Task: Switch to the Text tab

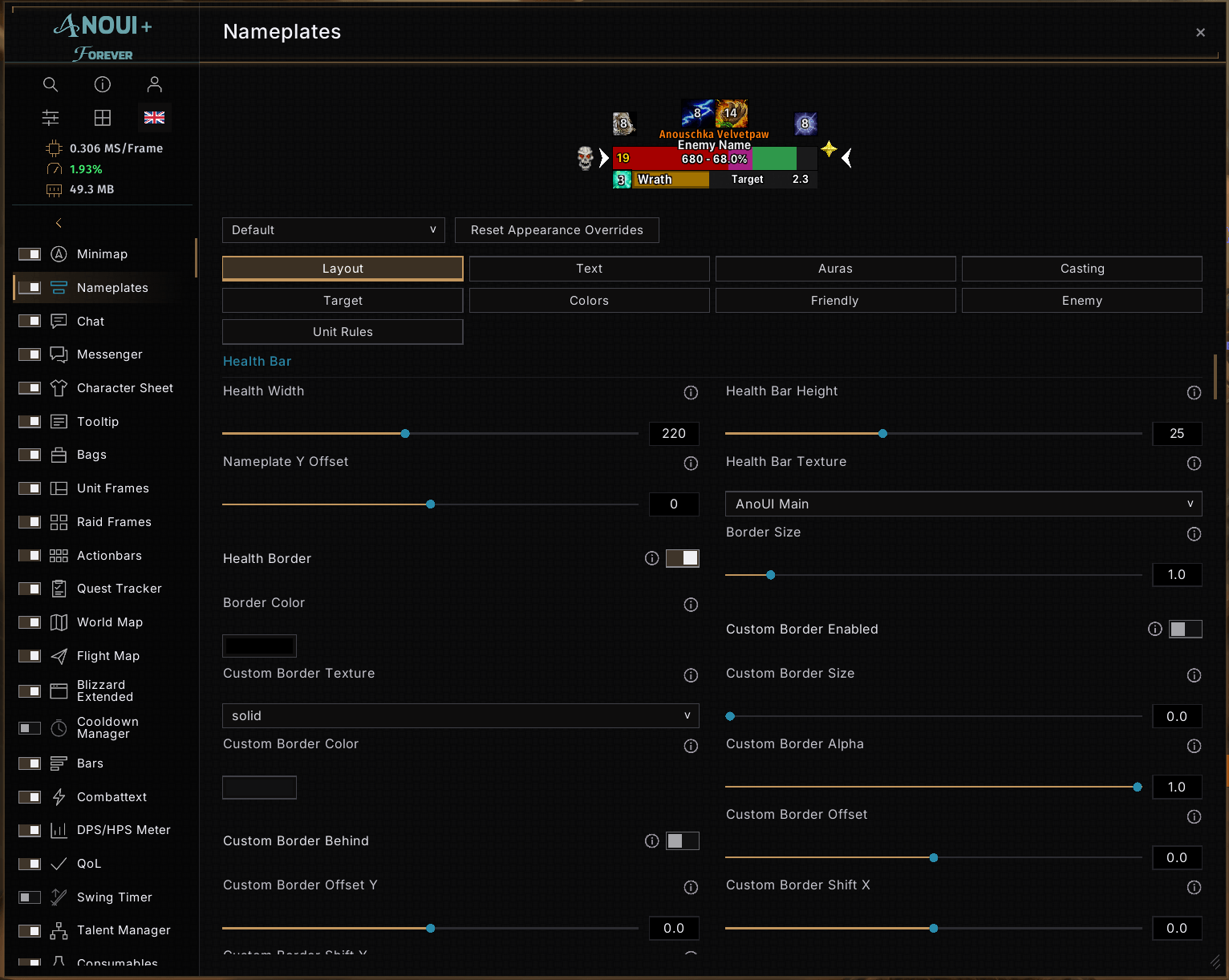Action: pos(590,269)
